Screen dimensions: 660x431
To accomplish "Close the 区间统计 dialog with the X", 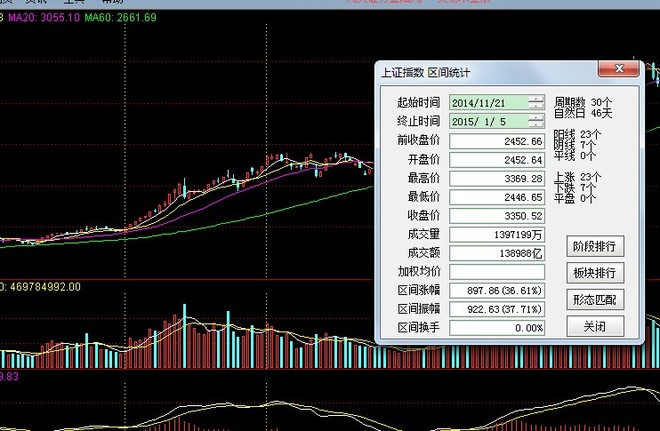I will click(618, 69).
